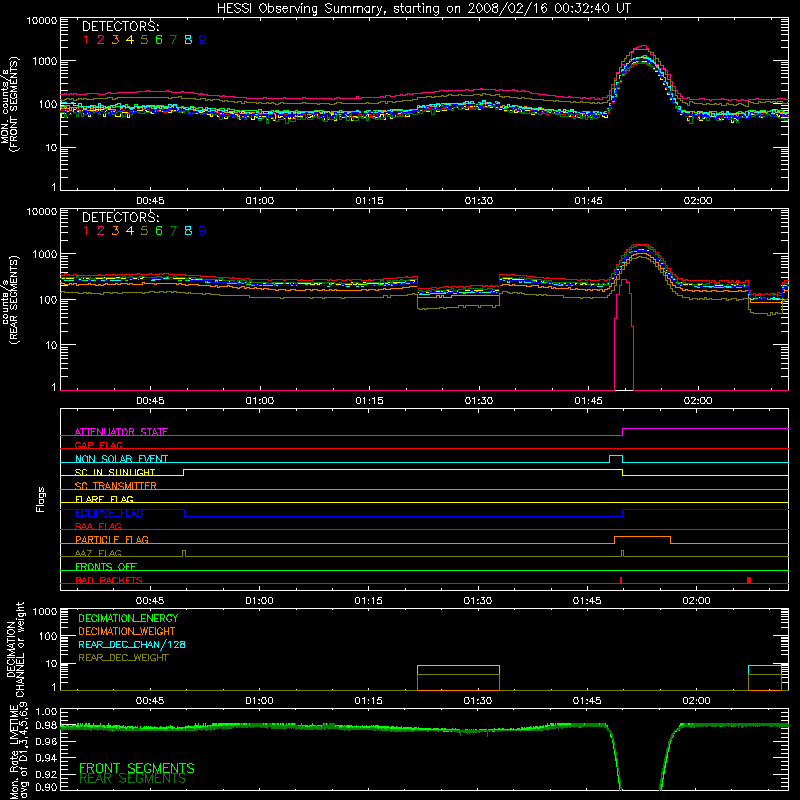Viewport: 800px width, 800px height.
Task: Click DETECTORS: heading in front-segments panel
Action: click(x=120, y=26)
